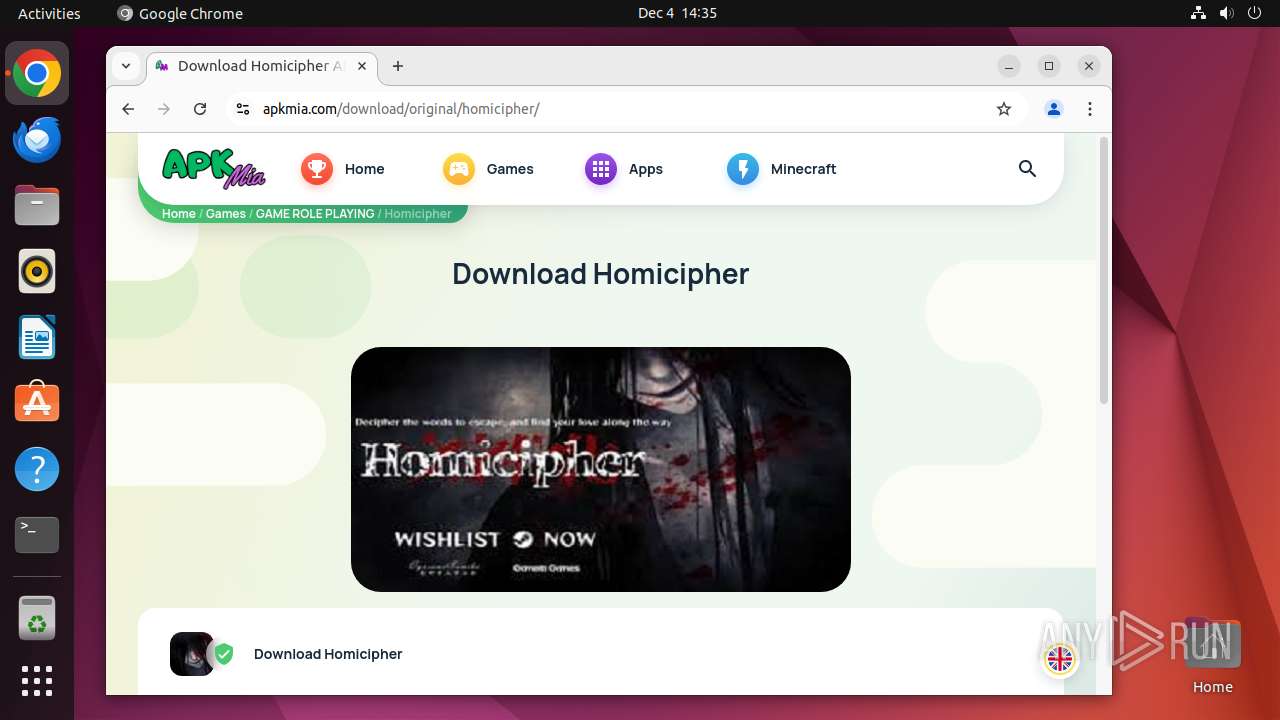Click the site search magnifier icon
This screenshot has width=1280, height=720.
click(x=1027, y=169)
